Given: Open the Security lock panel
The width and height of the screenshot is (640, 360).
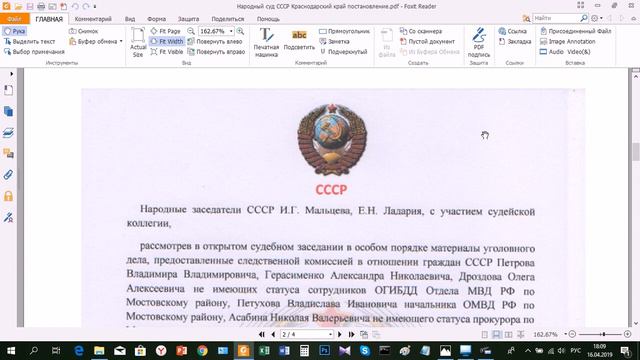Looking at the screenshot, I should coord(8,196).
